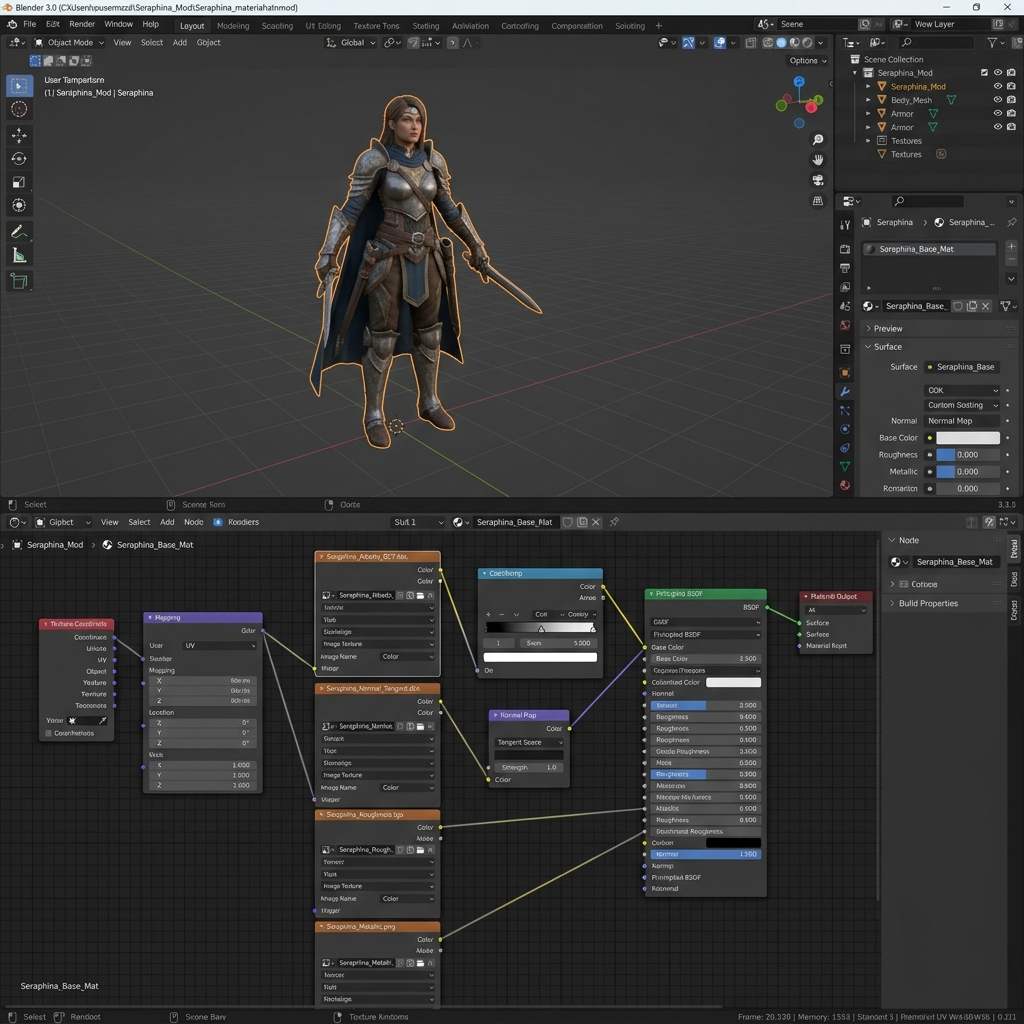
Task: Open Node menu in node editor header
Action: 193,522
